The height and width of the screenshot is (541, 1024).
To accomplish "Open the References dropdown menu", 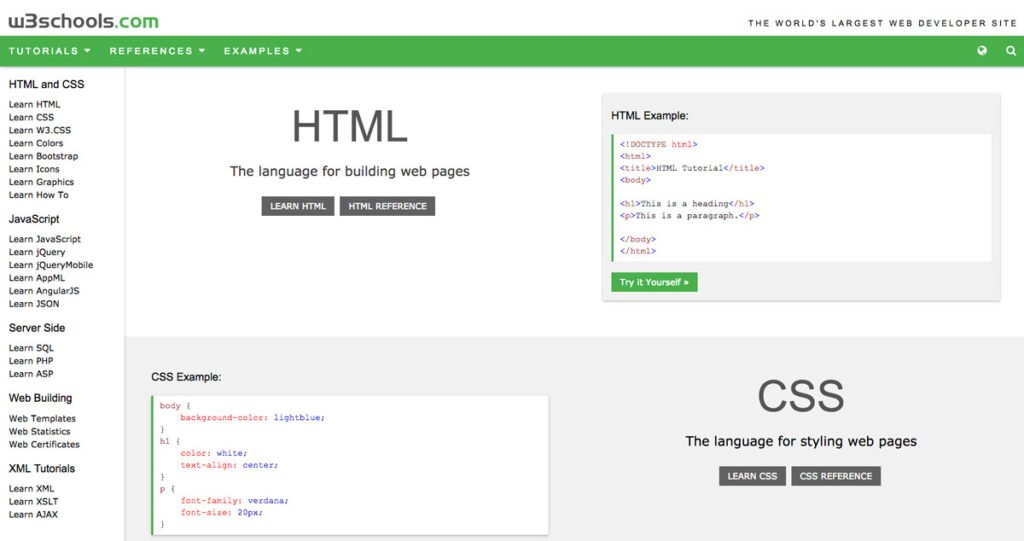I will click(157, 50).
